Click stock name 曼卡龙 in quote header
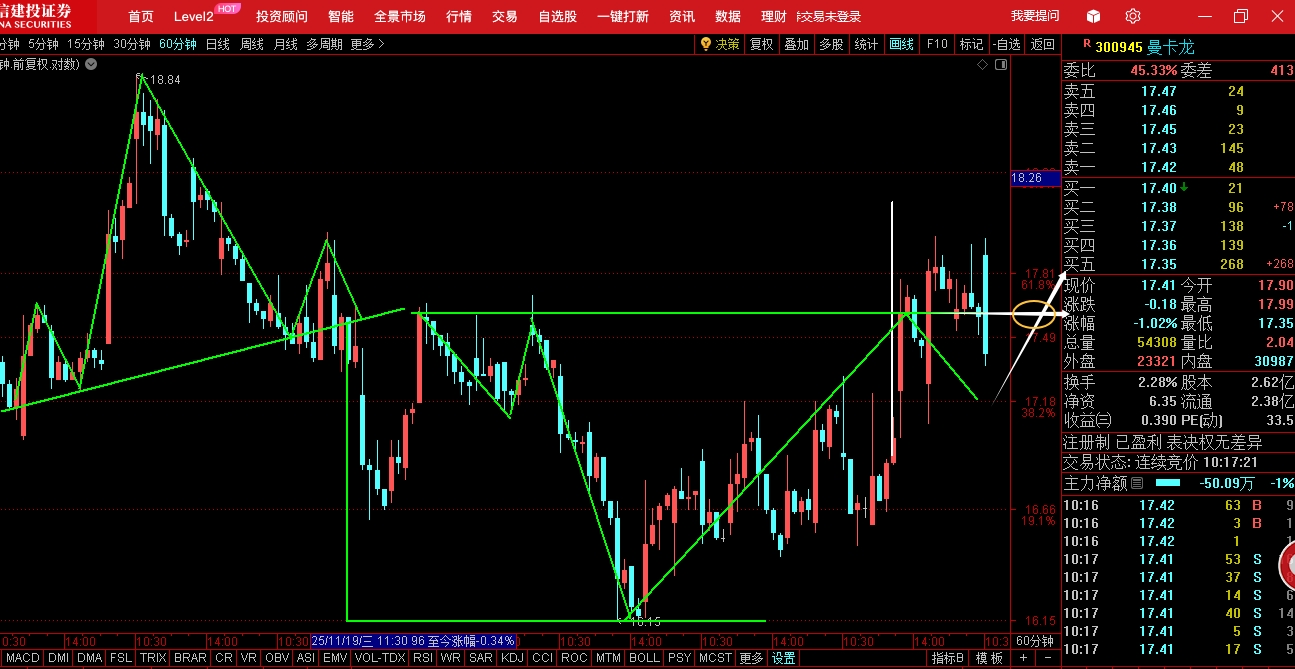The height and width of the screenshot is (669, 1295). pyautogui.click(x=1171, y=47)
